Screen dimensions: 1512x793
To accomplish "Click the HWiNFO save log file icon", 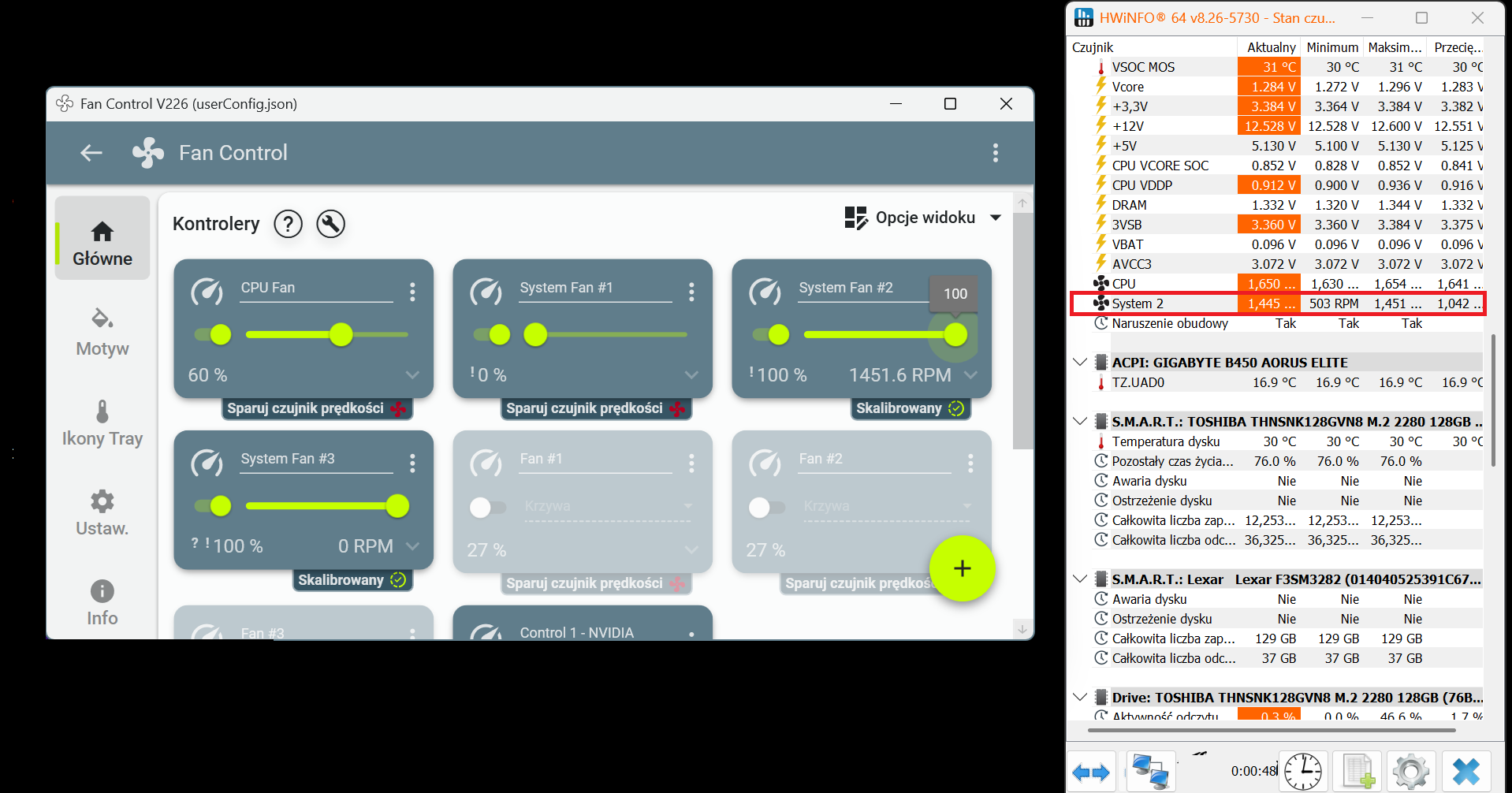I will pos(1357,771).
